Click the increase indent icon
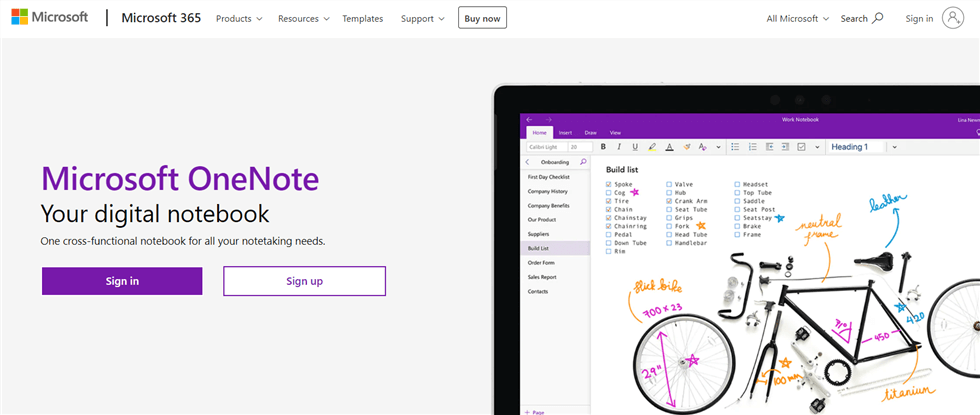The width and height of the screenshot is (980, 415). coord(784,147)
